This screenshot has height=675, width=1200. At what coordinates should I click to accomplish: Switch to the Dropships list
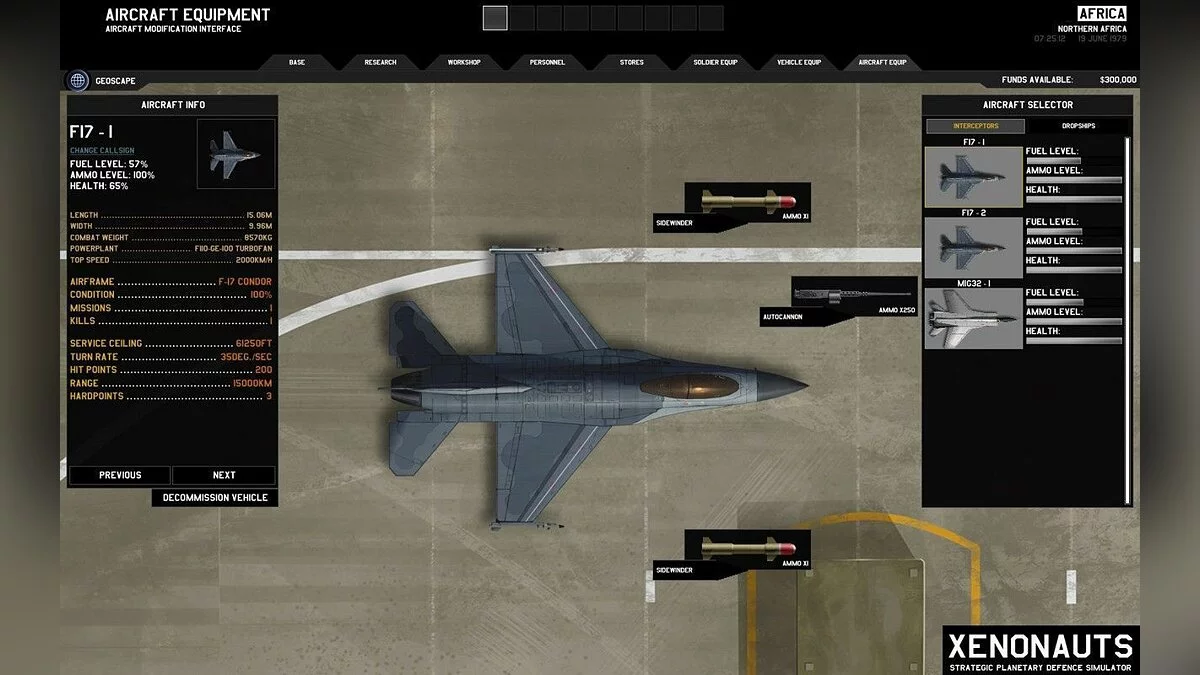[x=1078, y=126]
